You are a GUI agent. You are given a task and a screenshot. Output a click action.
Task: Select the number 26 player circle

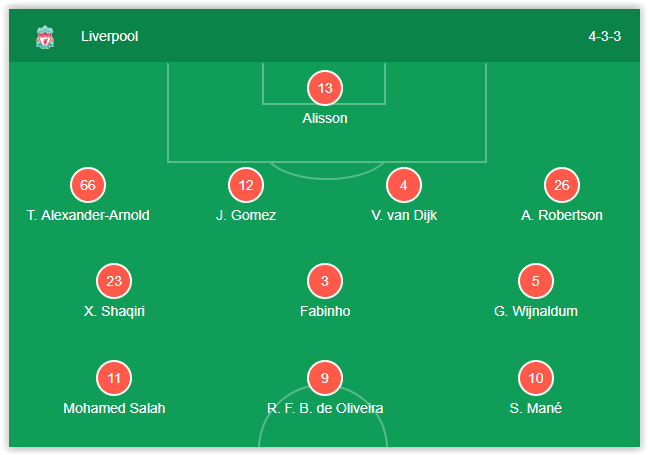point(562,185)
